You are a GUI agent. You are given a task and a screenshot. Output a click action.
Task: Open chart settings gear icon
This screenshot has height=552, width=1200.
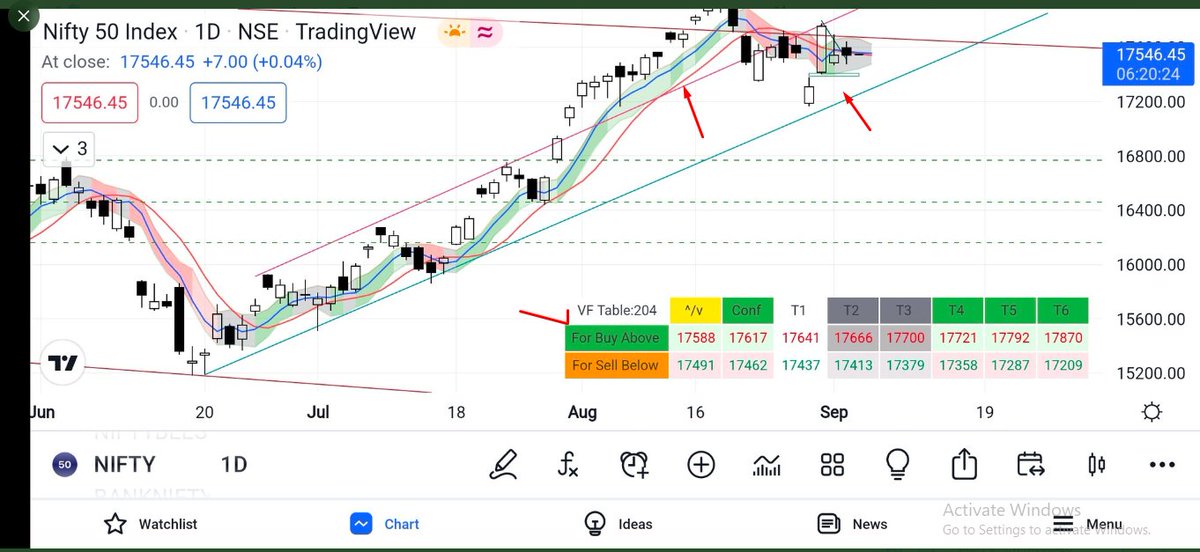(1151, 412)
